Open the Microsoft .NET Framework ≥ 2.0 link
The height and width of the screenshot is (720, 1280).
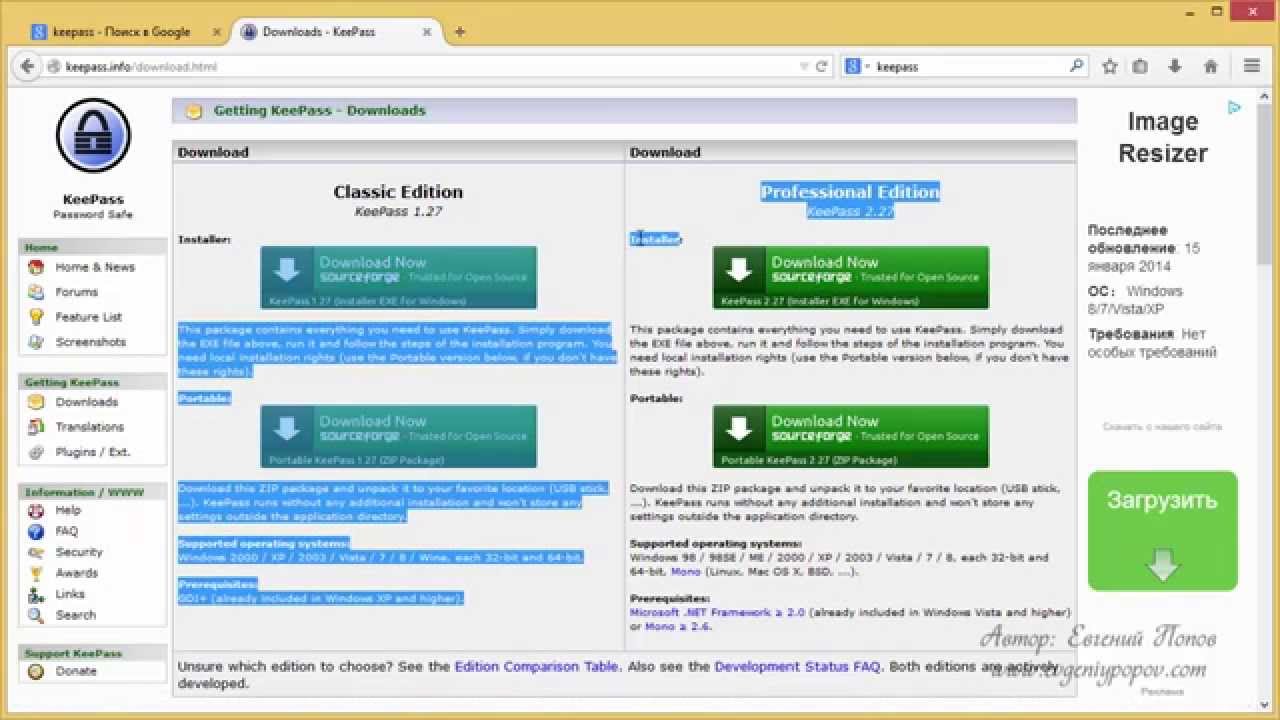tap(717, 612)
